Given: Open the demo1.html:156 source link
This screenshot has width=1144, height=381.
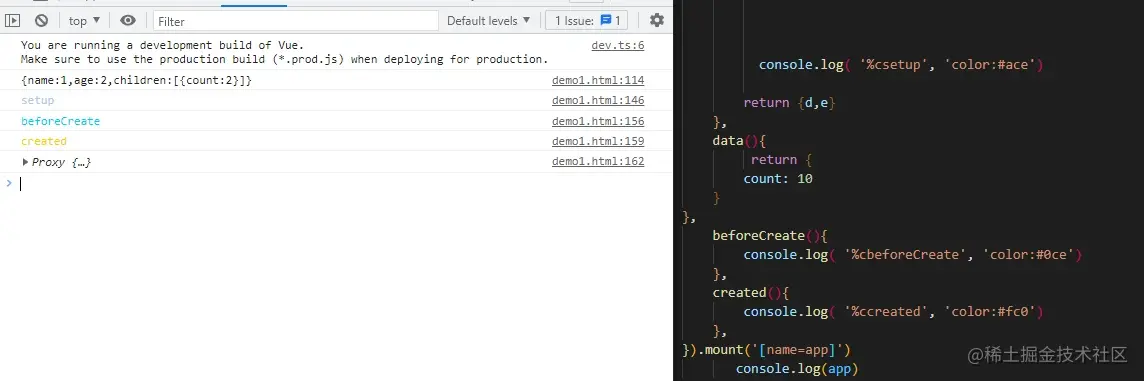Looking at the screenshot, I should 598,121.
